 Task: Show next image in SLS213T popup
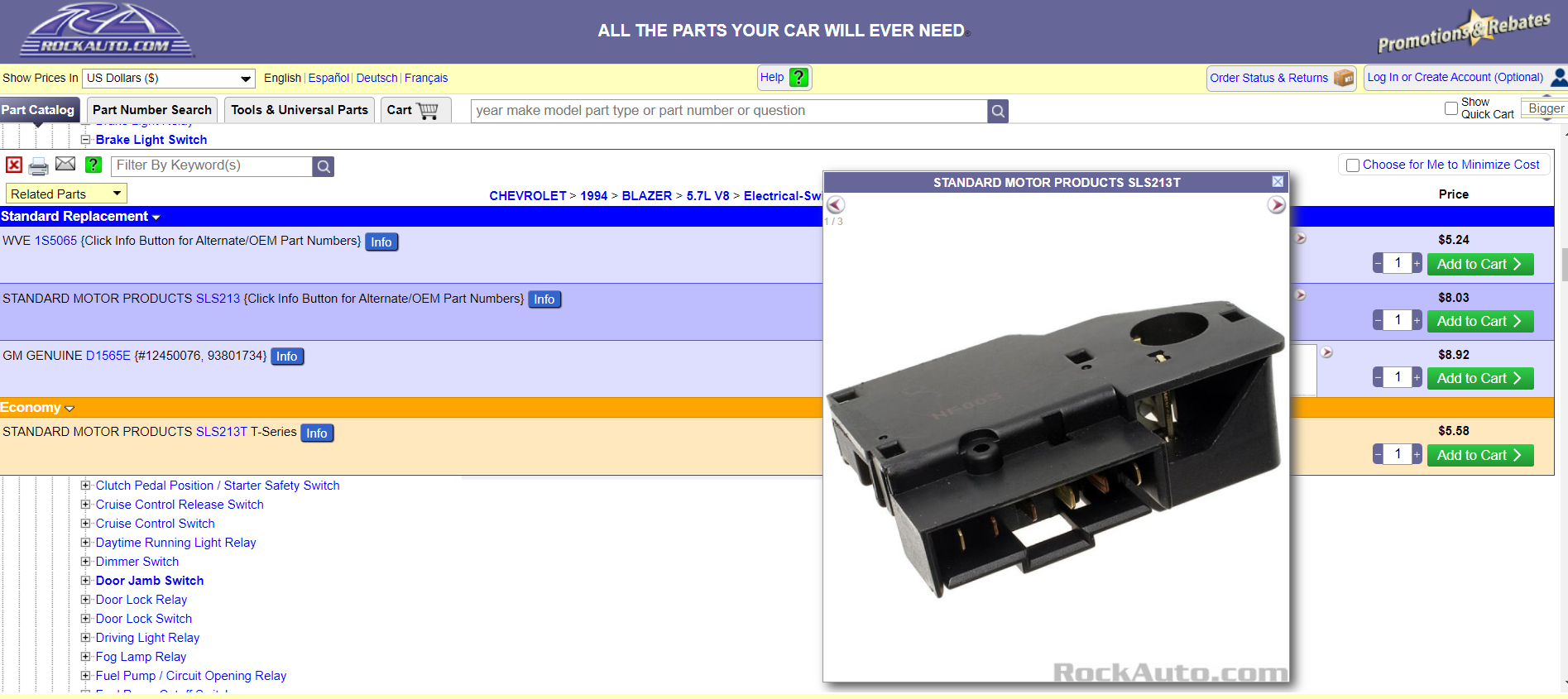coord(1277,205)
